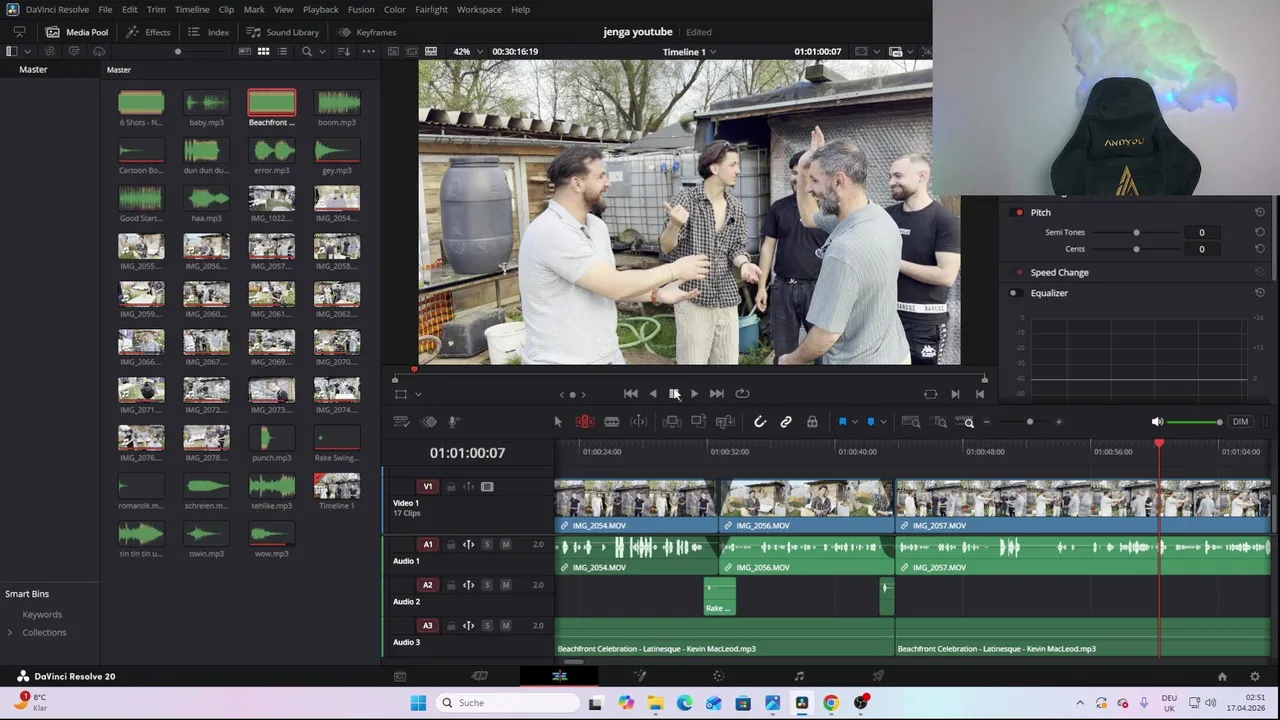1280x720 pixels.
Task: Open the Timeline 1 name dropdown
Action: [x=689, y=51]
